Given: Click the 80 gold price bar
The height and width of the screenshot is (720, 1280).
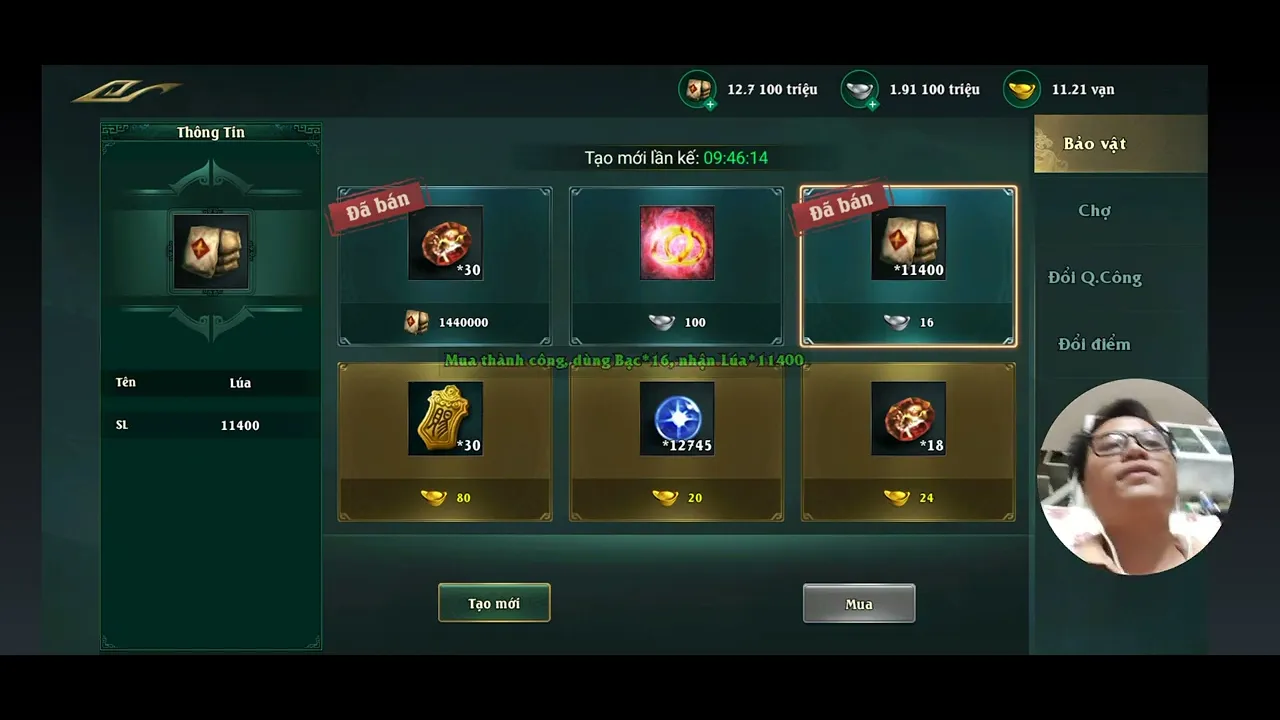Looking at the screenshot, I should [445, 497].
